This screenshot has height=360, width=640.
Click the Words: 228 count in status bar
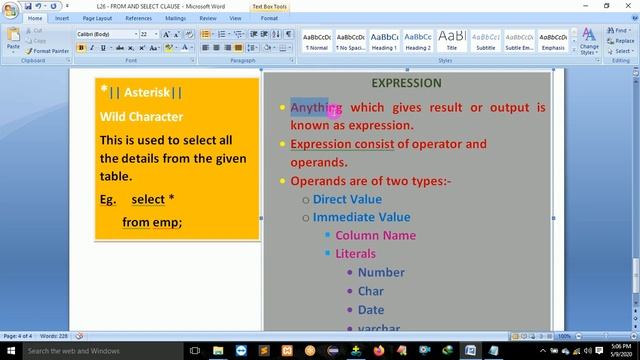click(54, 336)
